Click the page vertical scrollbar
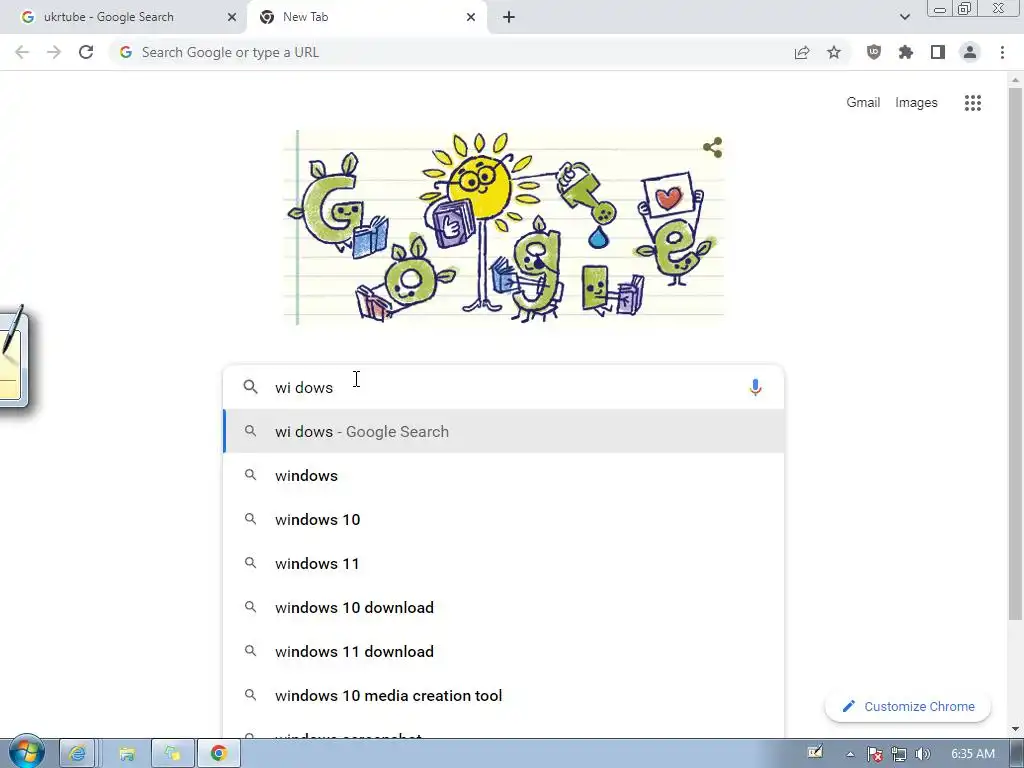The height and width of the screenshot is (768, 1024). [x=1015, y=353]
